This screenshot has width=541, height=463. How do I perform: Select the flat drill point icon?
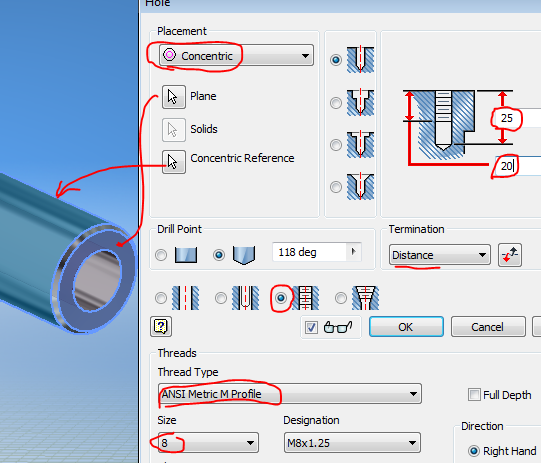click(x=186, y=255)
